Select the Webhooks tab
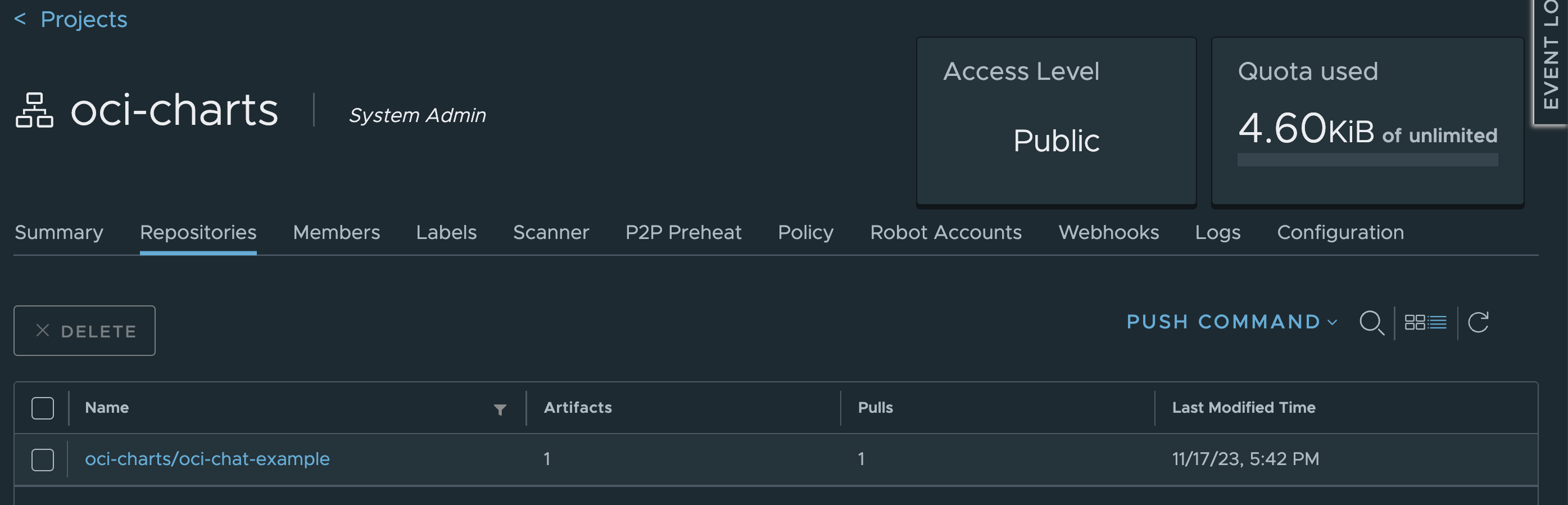The image size is (1568, 505). (x=1108, y=232)
